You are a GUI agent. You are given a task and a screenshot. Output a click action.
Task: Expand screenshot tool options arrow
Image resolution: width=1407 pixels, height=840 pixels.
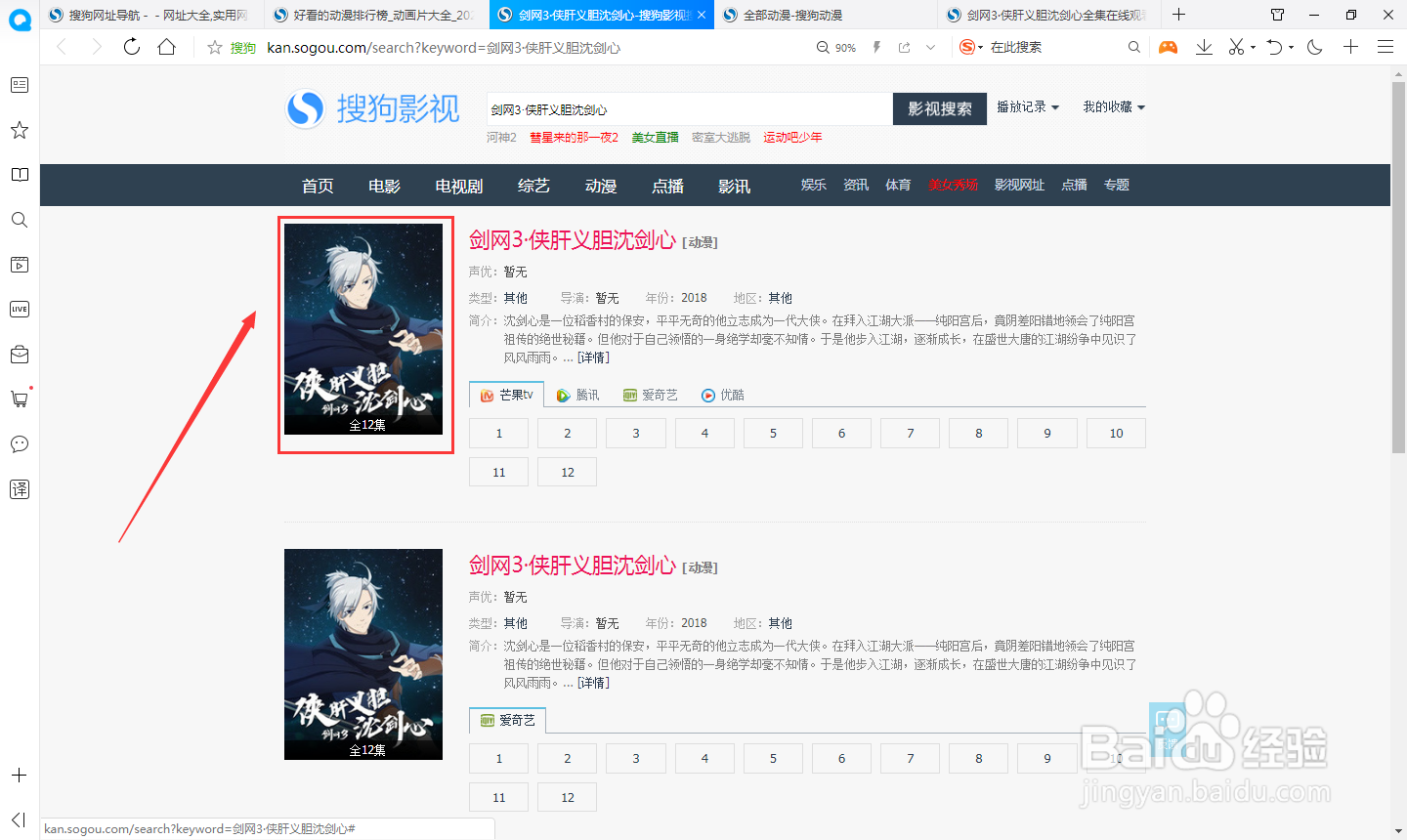coord(1252,48)
